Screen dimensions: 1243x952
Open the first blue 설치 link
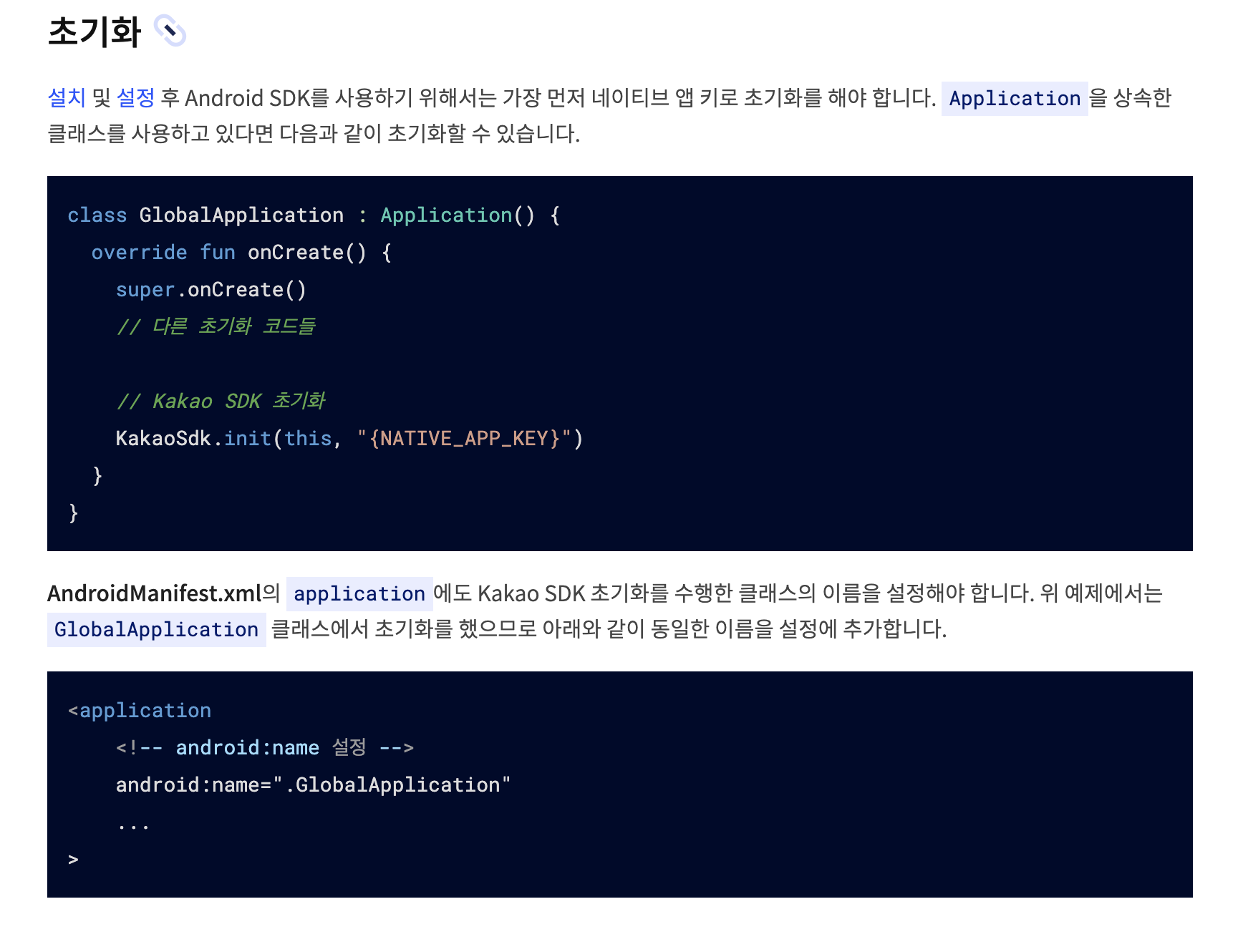click(66, 97)
